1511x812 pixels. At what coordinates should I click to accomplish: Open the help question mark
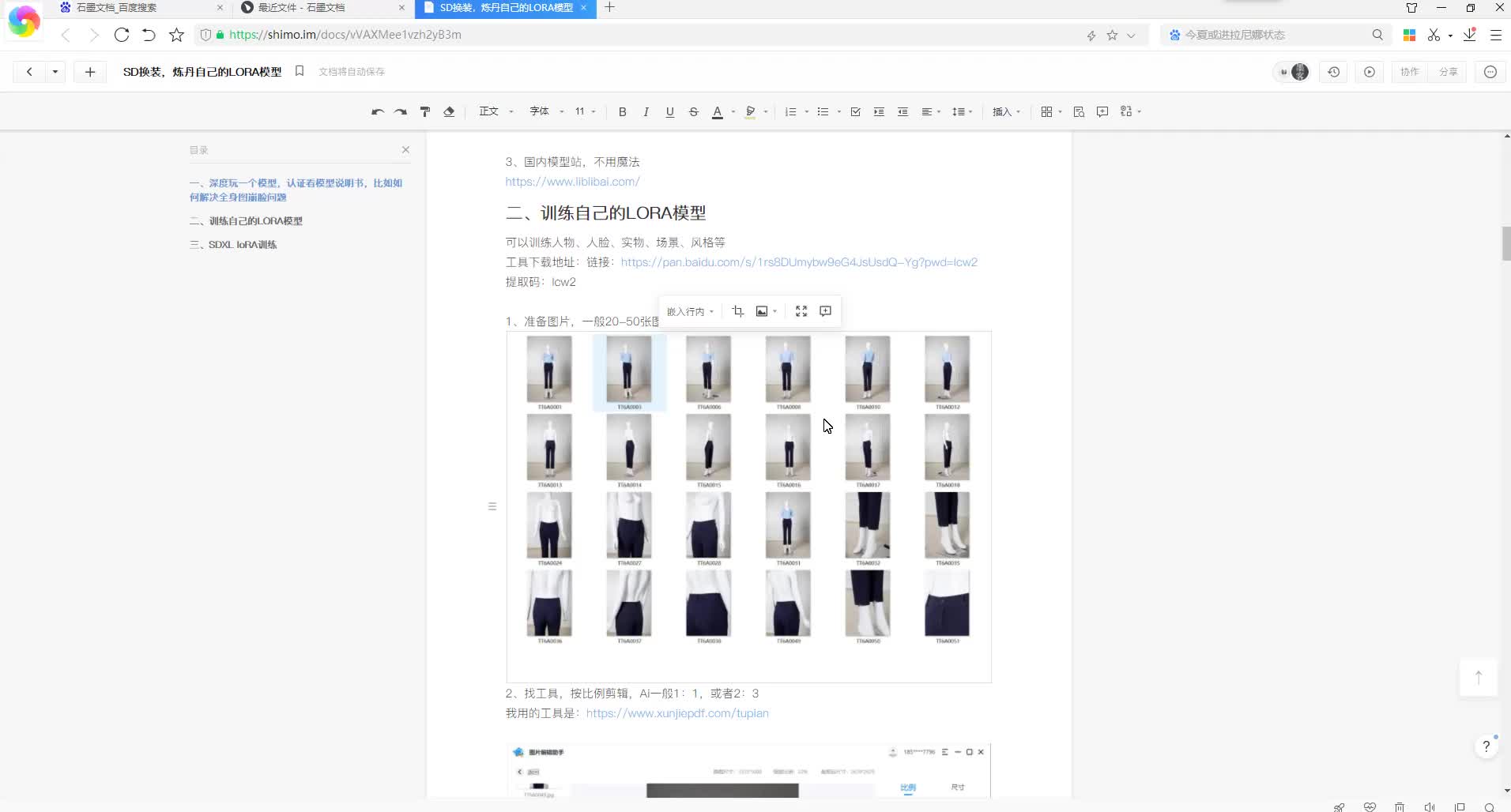coord(1487,746)
